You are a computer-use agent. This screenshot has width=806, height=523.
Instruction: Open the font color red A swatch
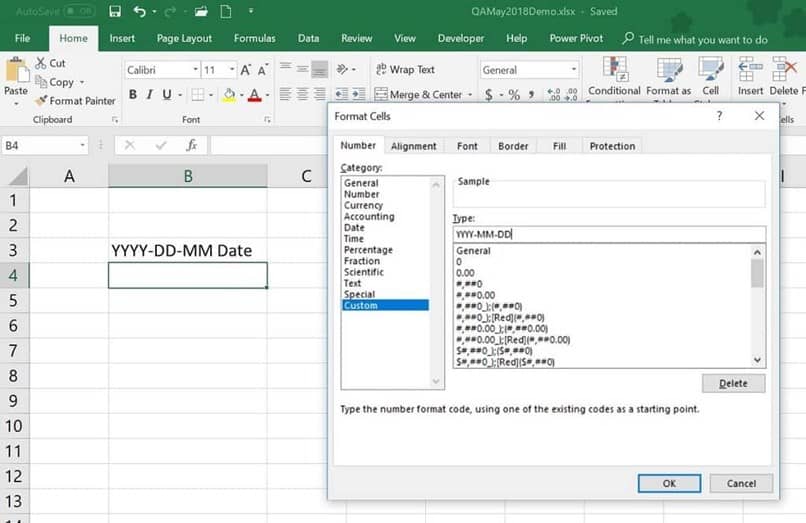tap(253, 95)
